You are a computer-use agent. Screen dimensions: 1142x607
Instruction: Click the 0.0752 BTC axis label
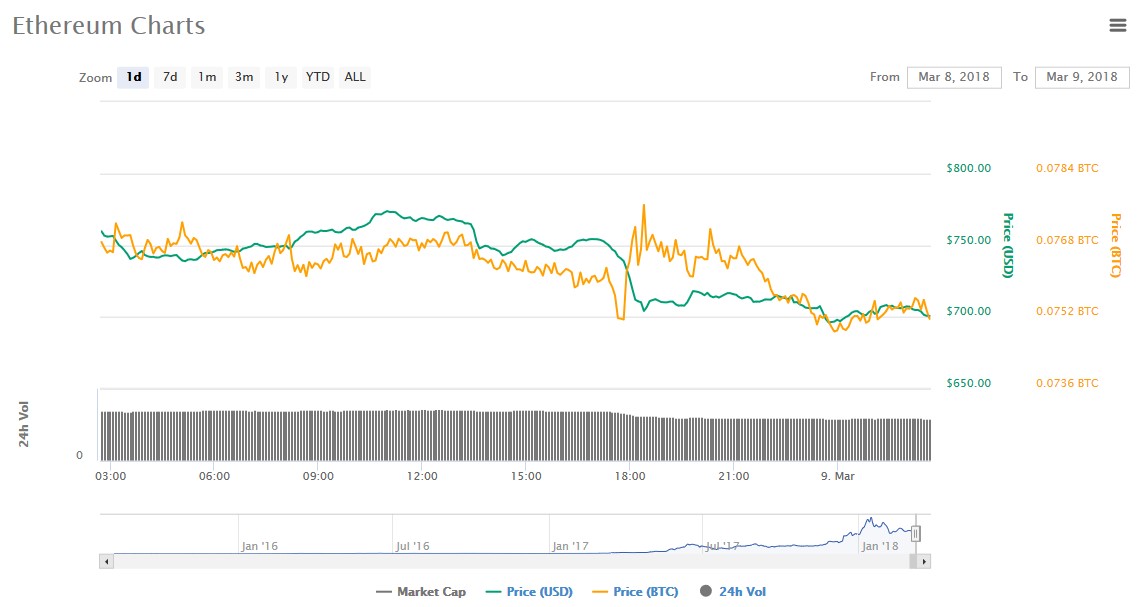pos(1067,311)
